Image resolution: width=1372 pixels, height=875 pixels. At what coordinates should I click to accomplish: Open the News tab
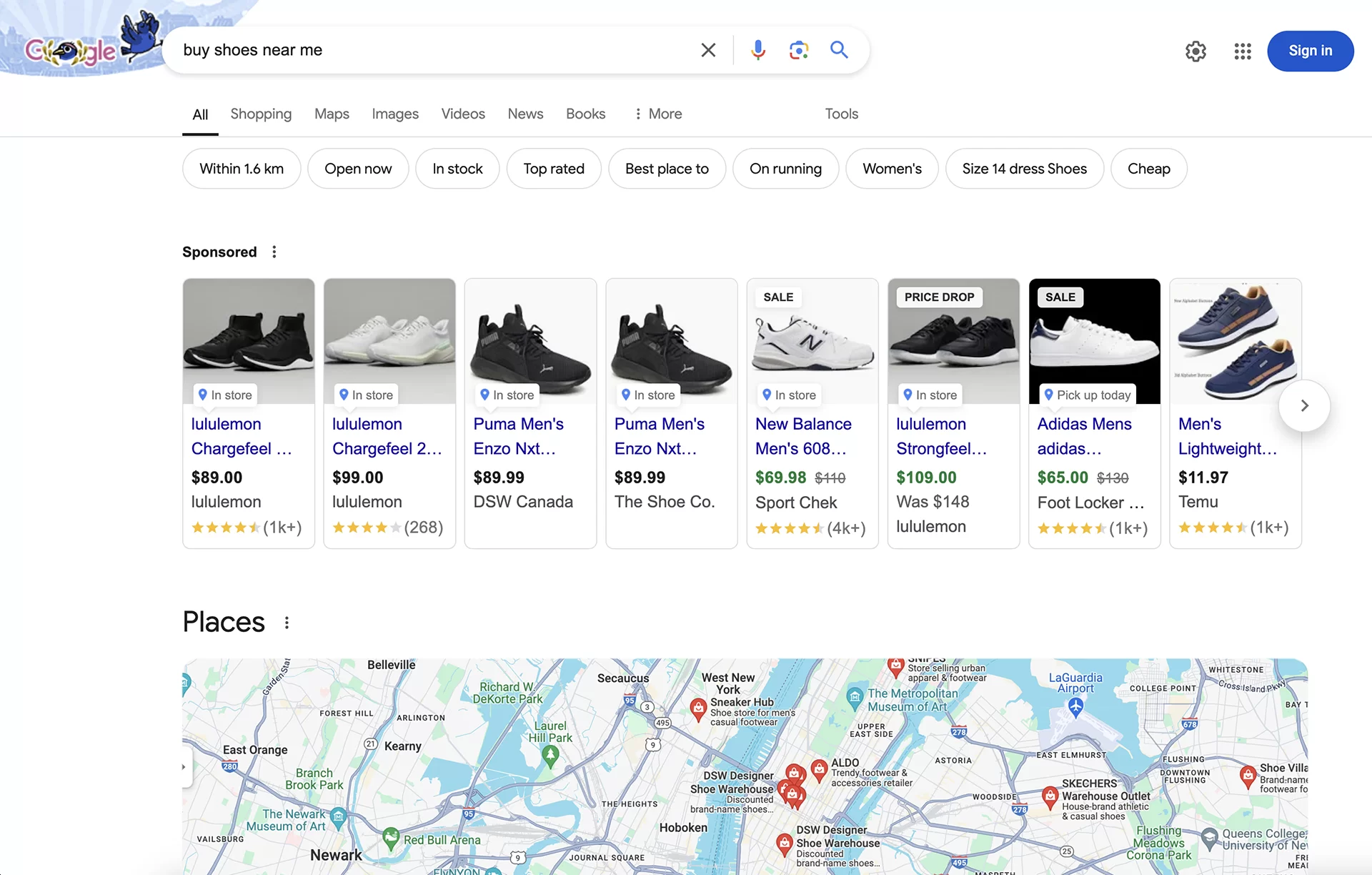pyautogui.click(x=525, y=114)
